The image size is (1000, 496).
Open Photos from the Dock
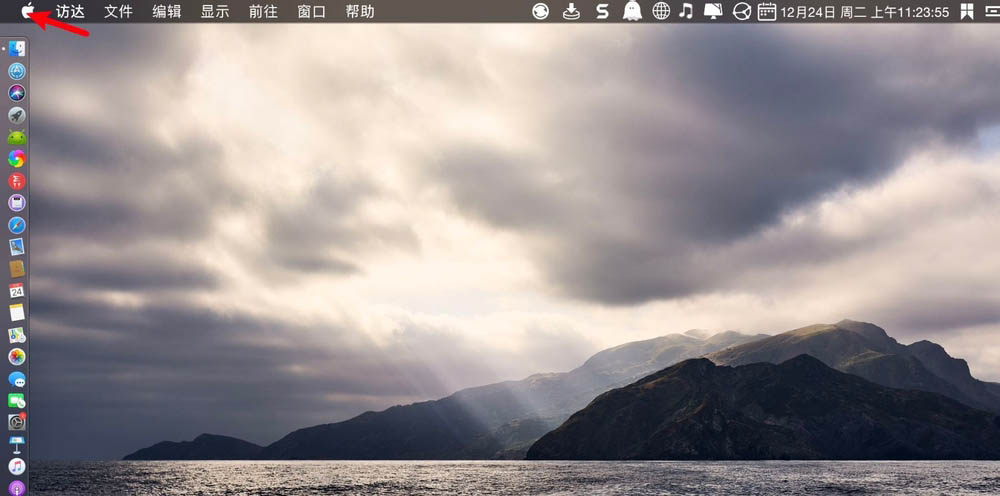pos(17,356)
